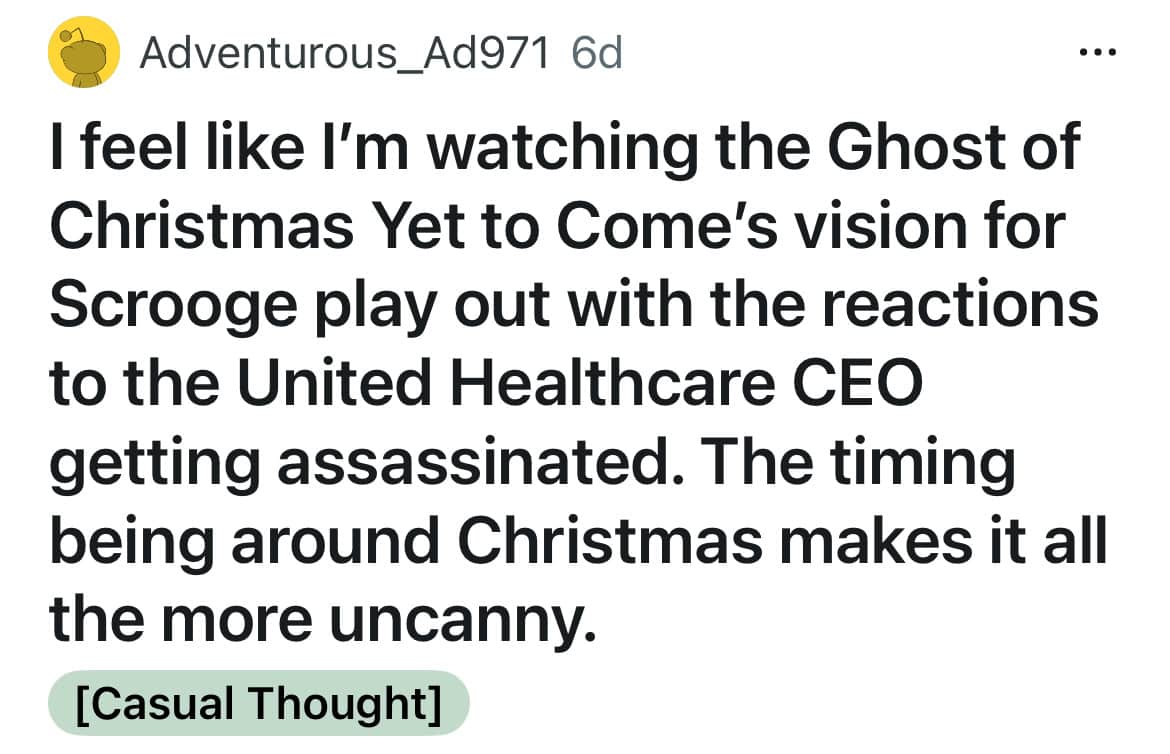Open Adventurous_Ad971's user profile
The image size is (1170, 754).
(x=344, y=53)
